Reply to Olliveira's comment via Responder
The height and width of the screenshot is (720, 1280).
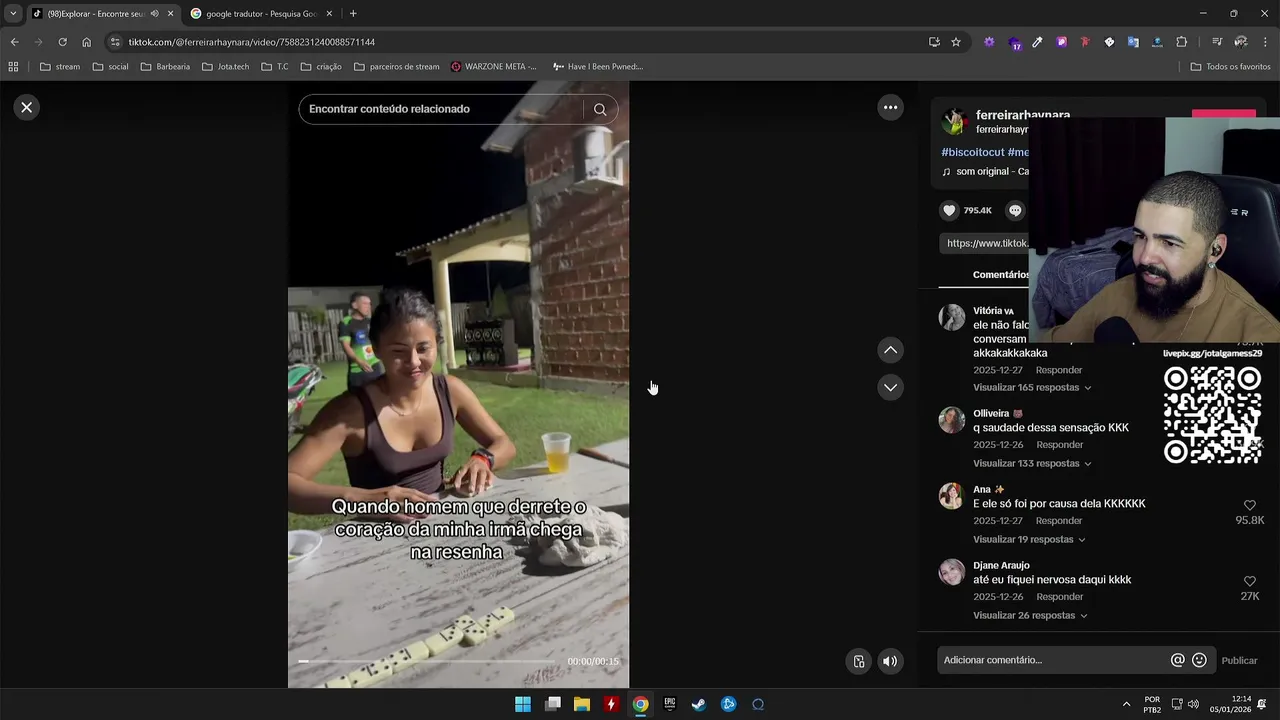1059,444
